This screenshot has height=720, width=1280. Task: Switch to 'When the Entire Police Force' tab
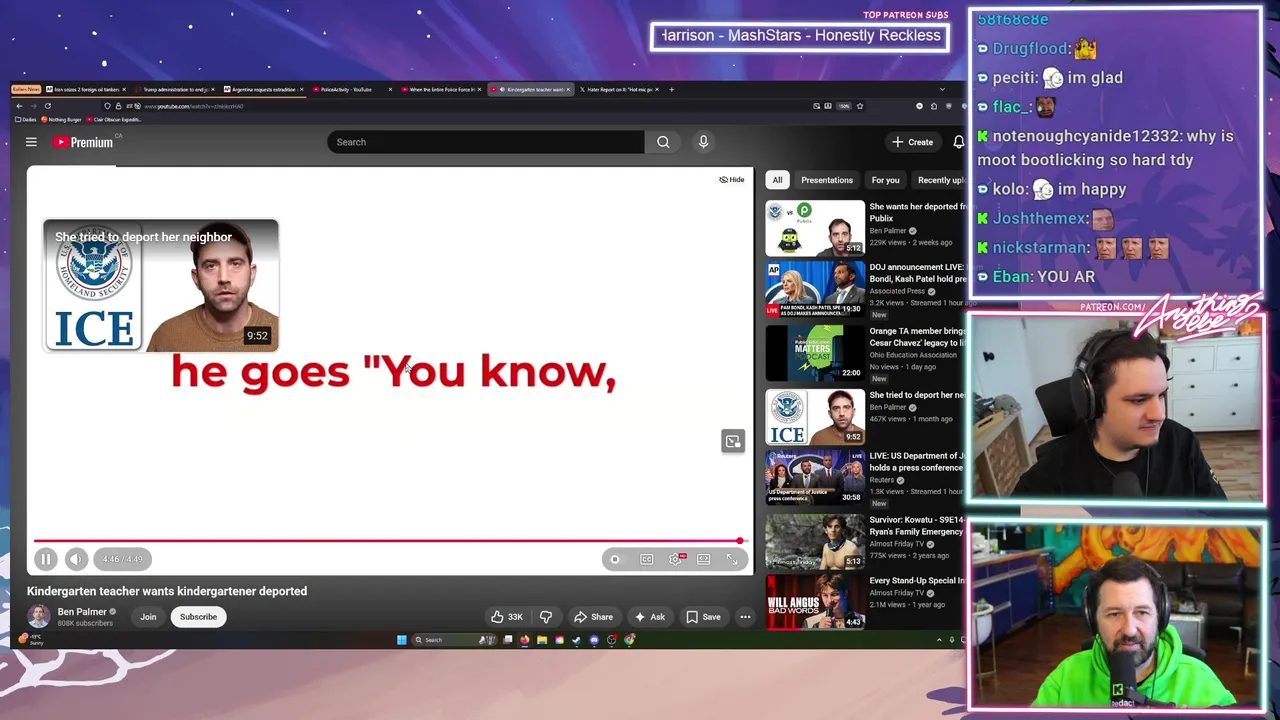pyautogui.click(x=441, y=90)
